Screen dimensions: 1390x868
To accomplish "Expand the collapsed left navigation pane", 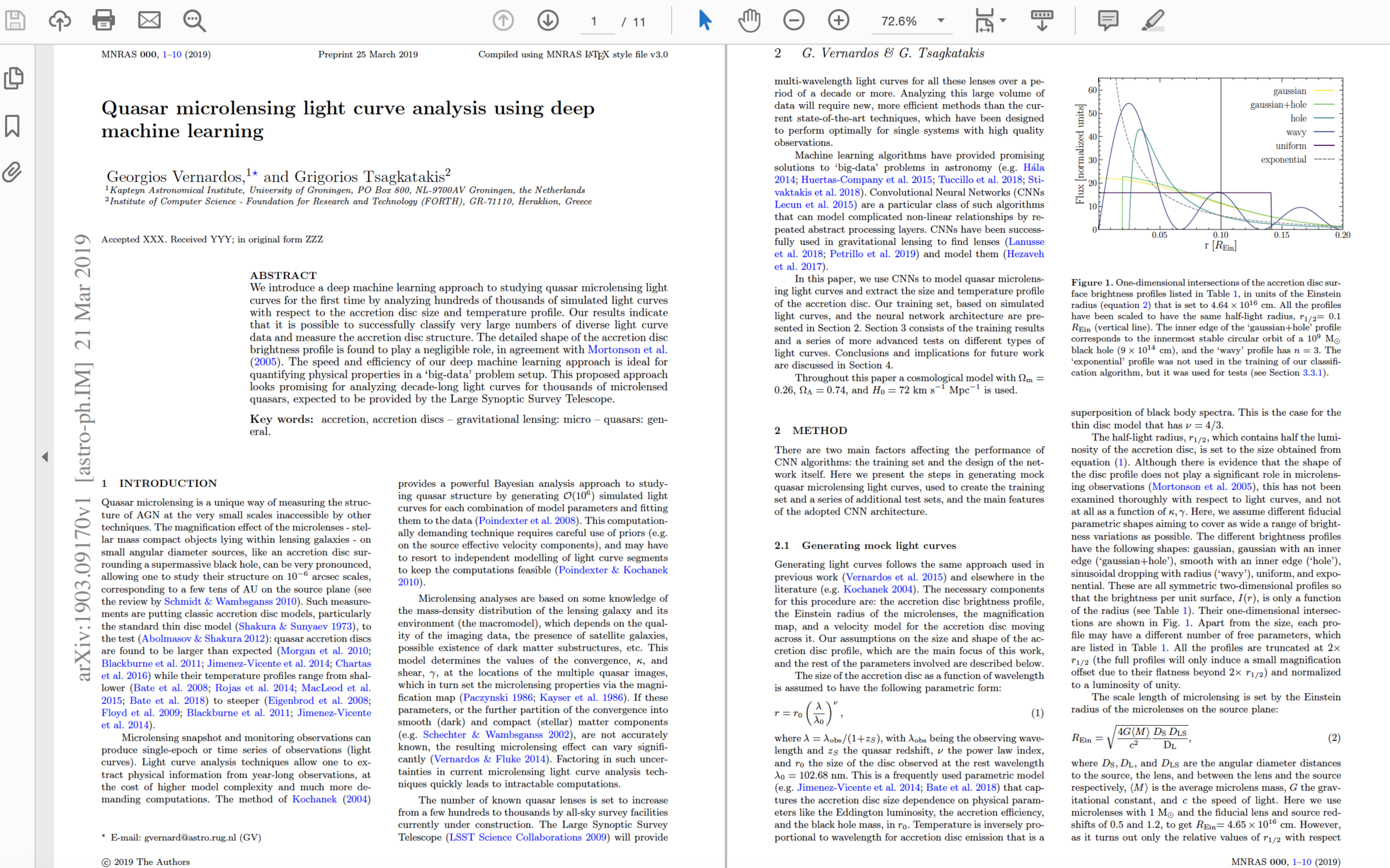I will coord(44,457).
